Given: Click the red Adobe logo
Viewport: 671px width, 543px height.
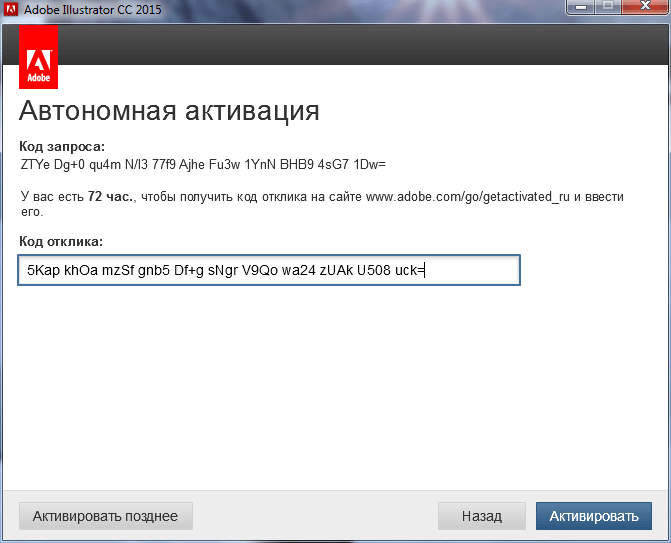Looking at the screenshot, I should click(39, 57).
